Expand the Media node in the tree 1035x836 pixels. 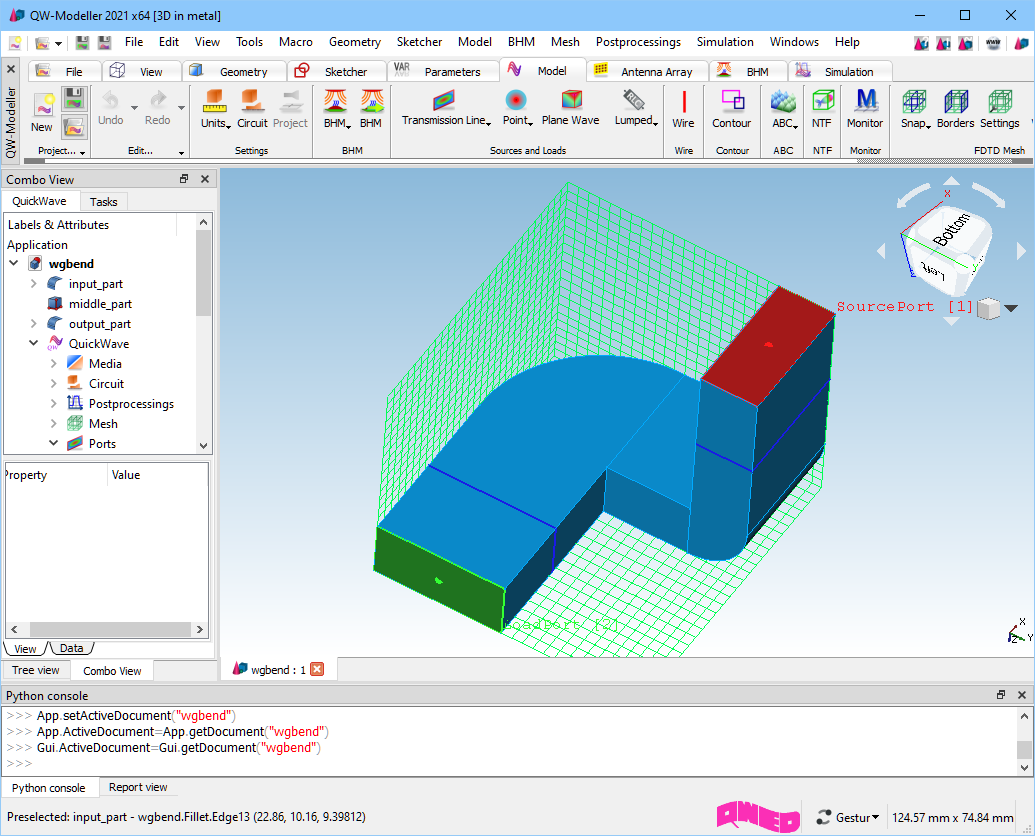(x=53, y=364)
